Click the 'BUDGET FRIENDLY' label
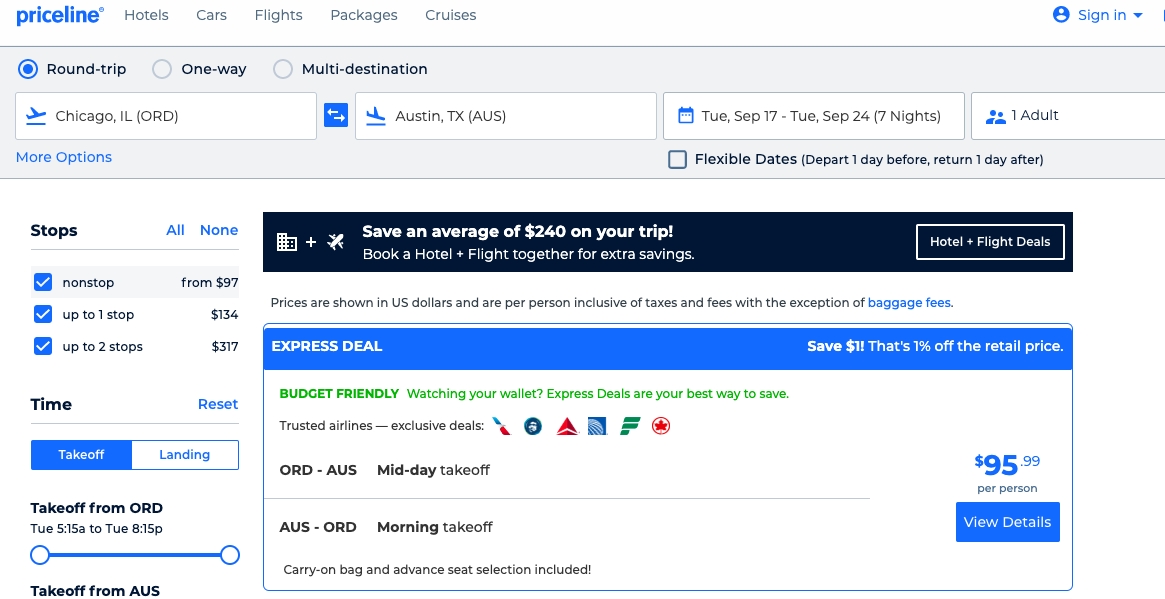This screenshot has width=1165, height=599. click(340, 394)
